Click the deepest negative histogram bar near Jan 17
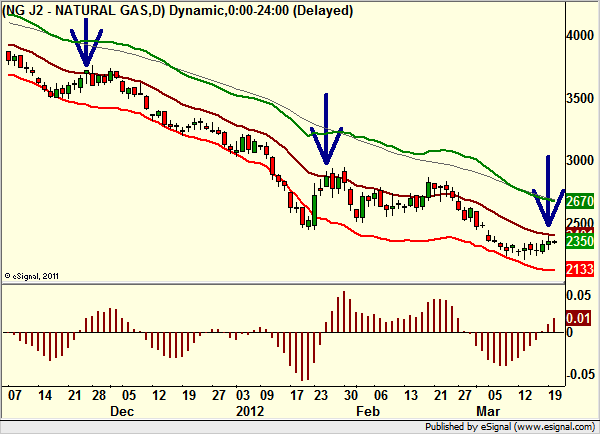The height and width of the screenshot is (434, 600). pyautogui.click(x=302, y=356)
